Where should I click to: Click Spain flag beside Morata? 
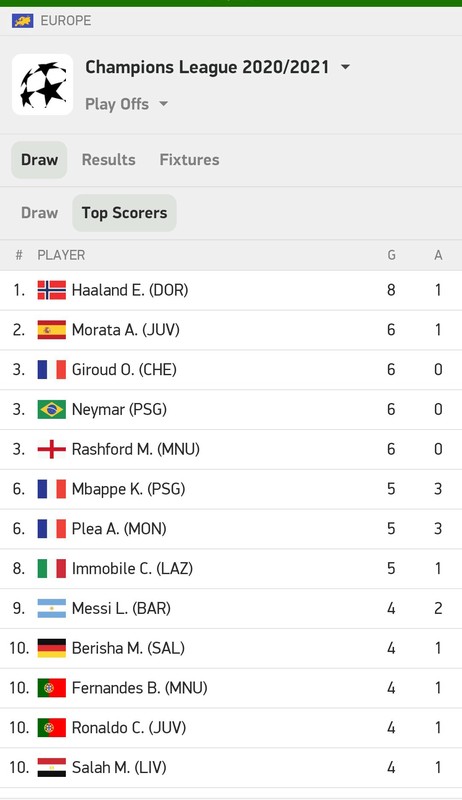(52, 330)
